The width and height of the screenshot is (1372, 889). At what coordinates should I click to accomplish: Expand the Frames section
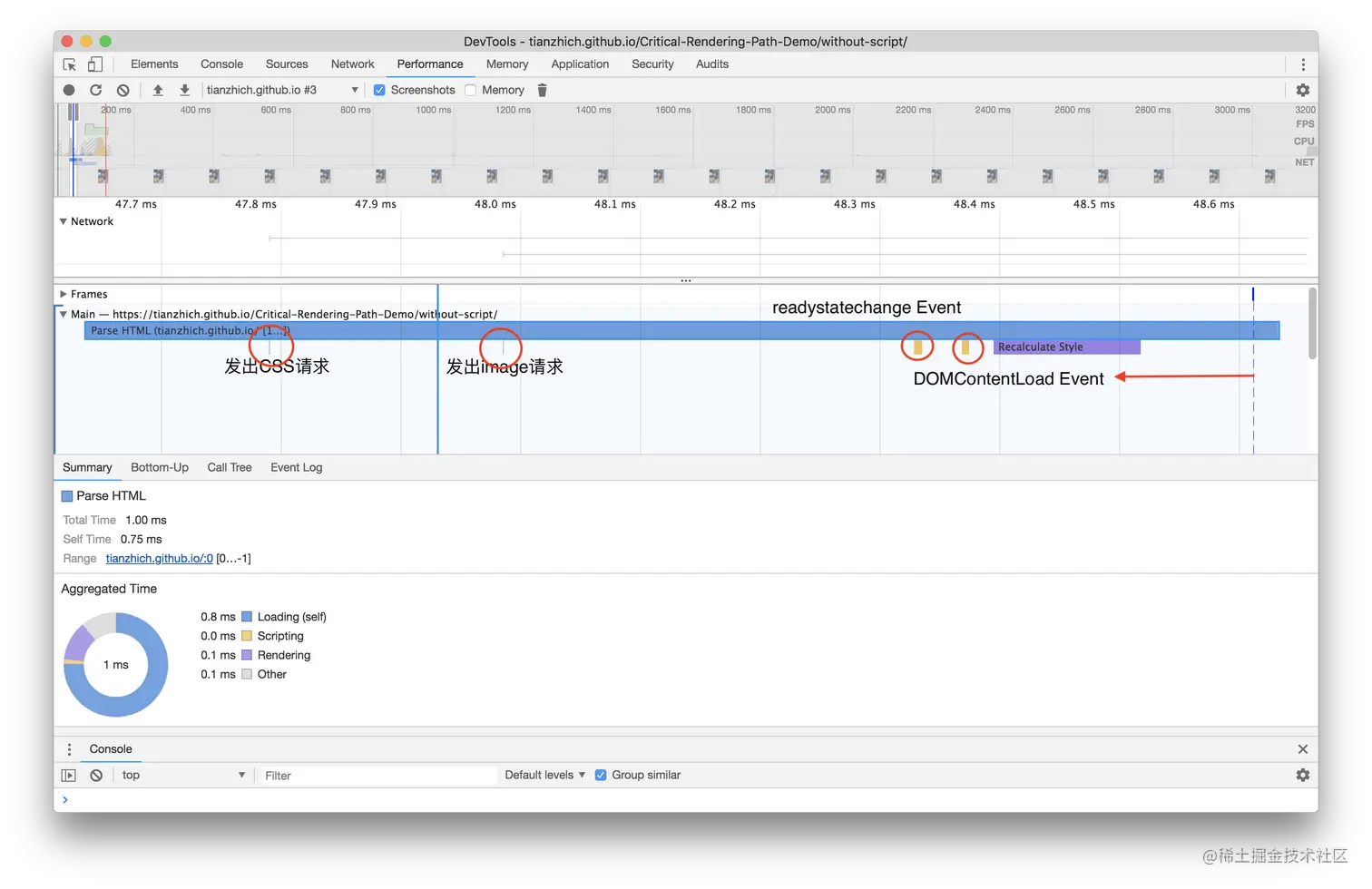tap(64, 294)
